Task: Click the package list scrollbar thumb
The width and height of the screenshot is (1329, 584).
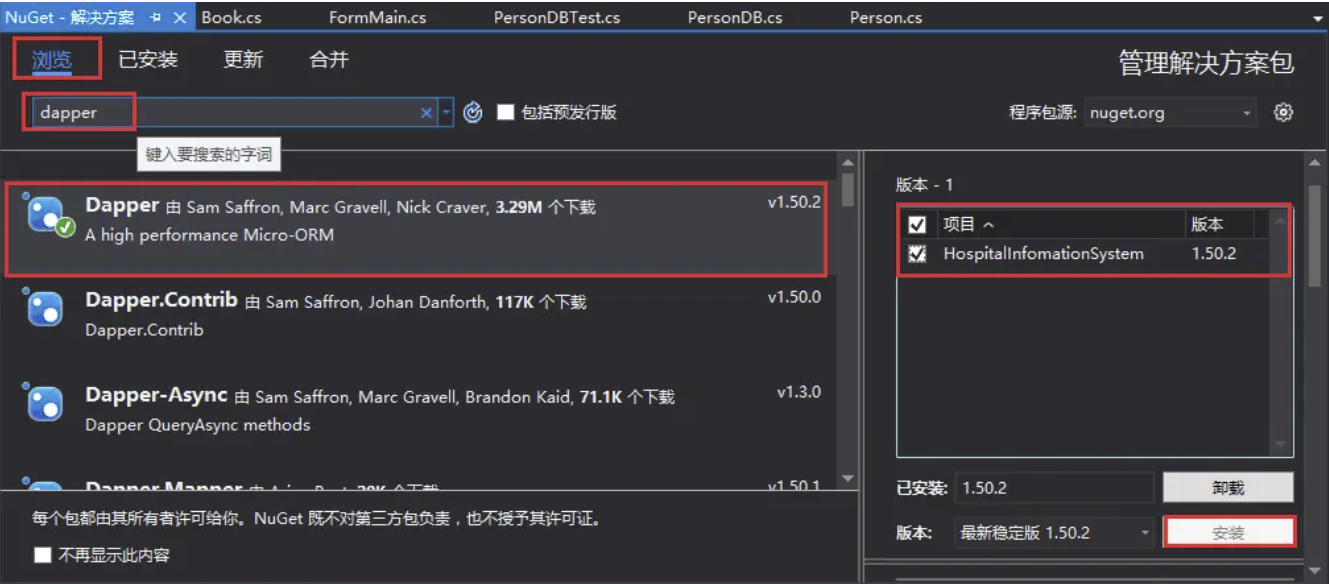Action: tap(847, 188)
